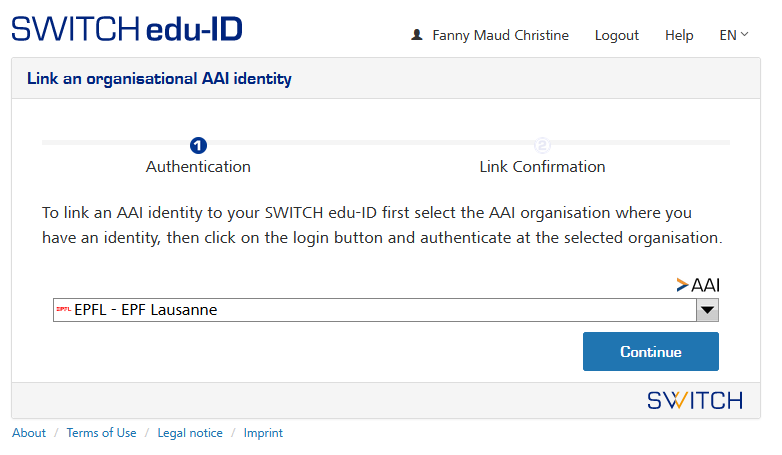Open the Fanny Maud Christine account name
The height and width of the screenshot is (455, 782).
[x=500, y=35]
